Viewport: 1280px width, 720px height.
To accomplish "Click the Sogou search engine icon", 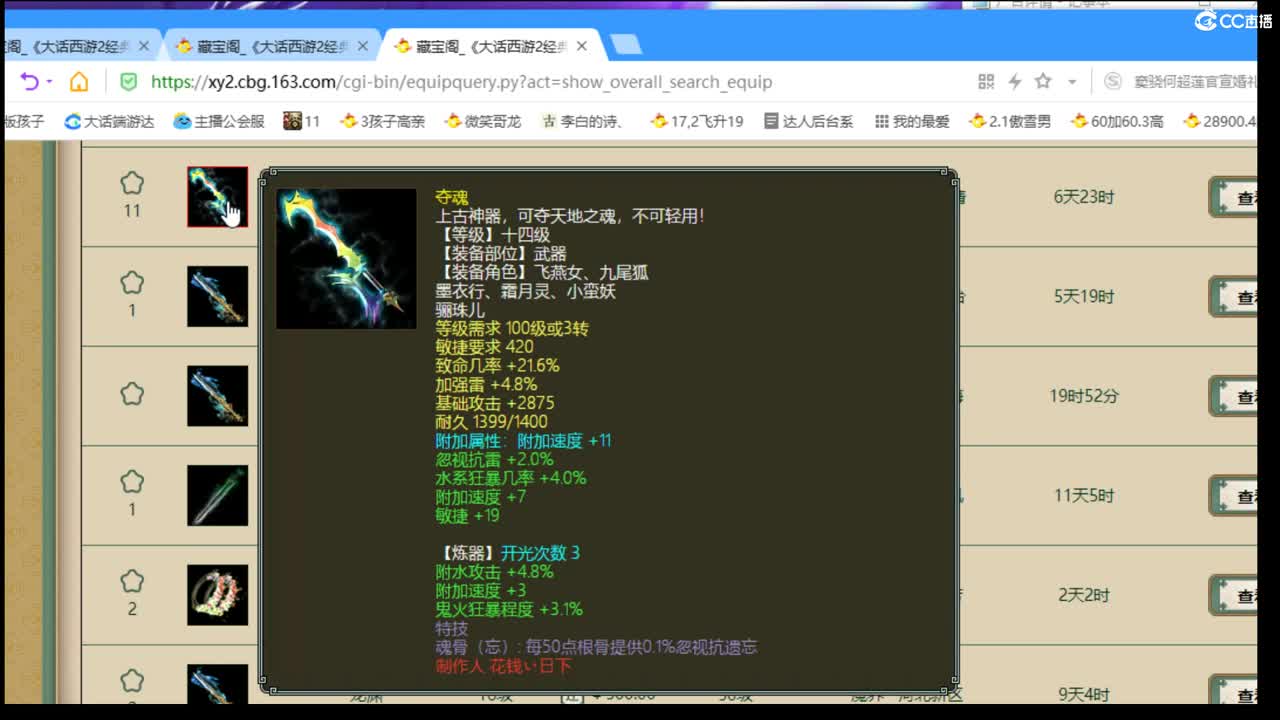I will 1113,82.
